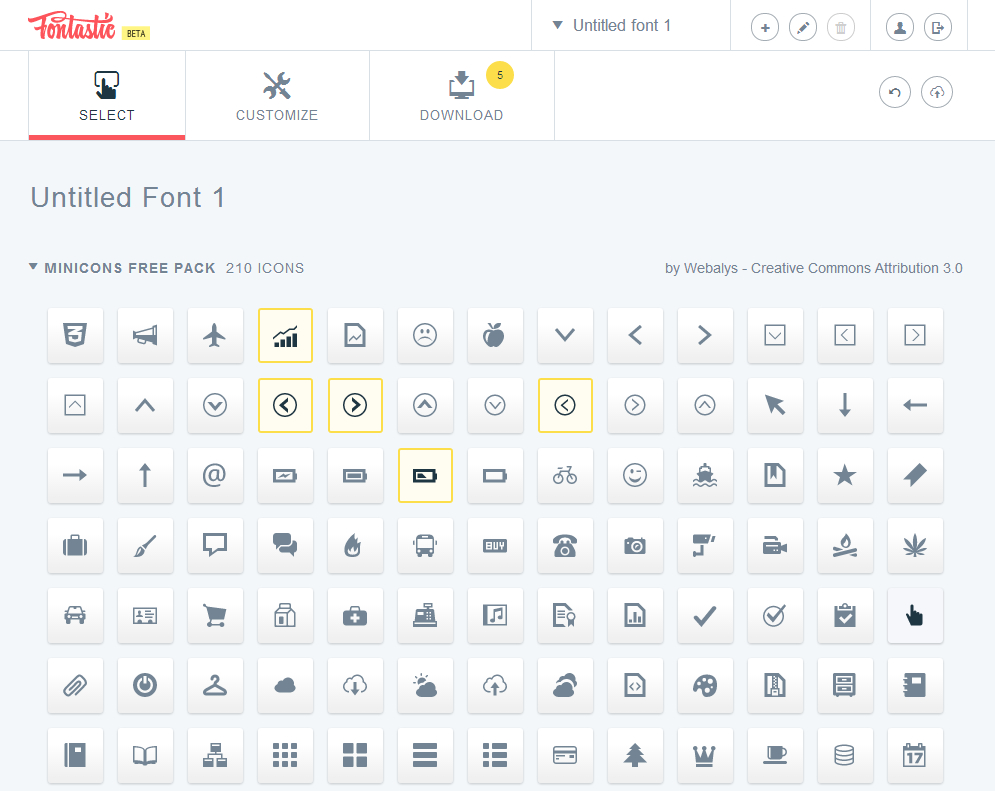Open the Untitled font 1 dropdown
The height and width of the screenshot is (791, 995).
pos(613,26)
